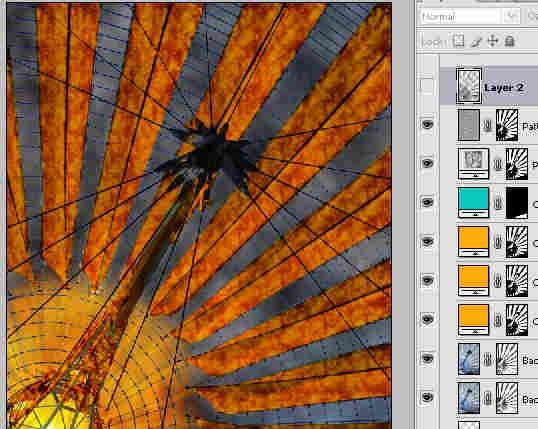Toggle mask link on lowest orange fill layer

pos(498,321)
